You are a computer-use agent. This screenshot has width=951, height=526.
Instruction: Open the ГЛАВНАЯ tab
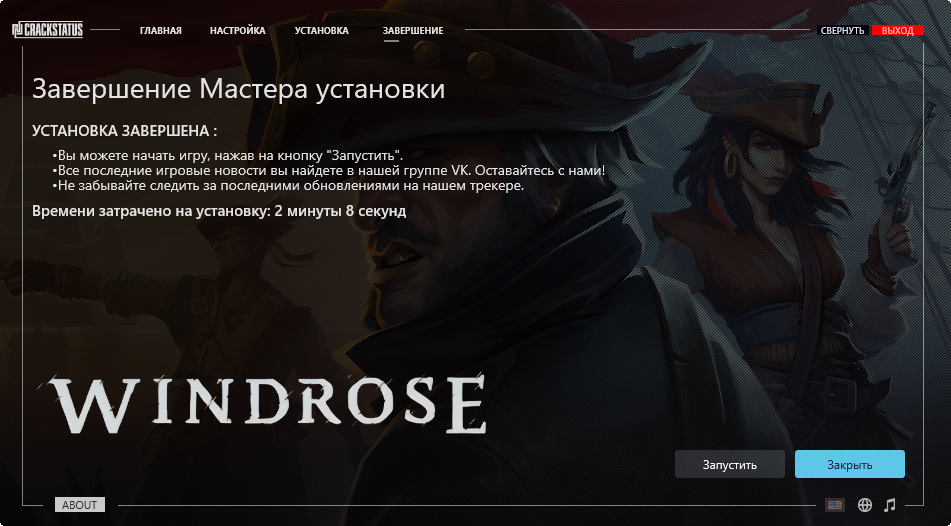[x=161, y=30]
